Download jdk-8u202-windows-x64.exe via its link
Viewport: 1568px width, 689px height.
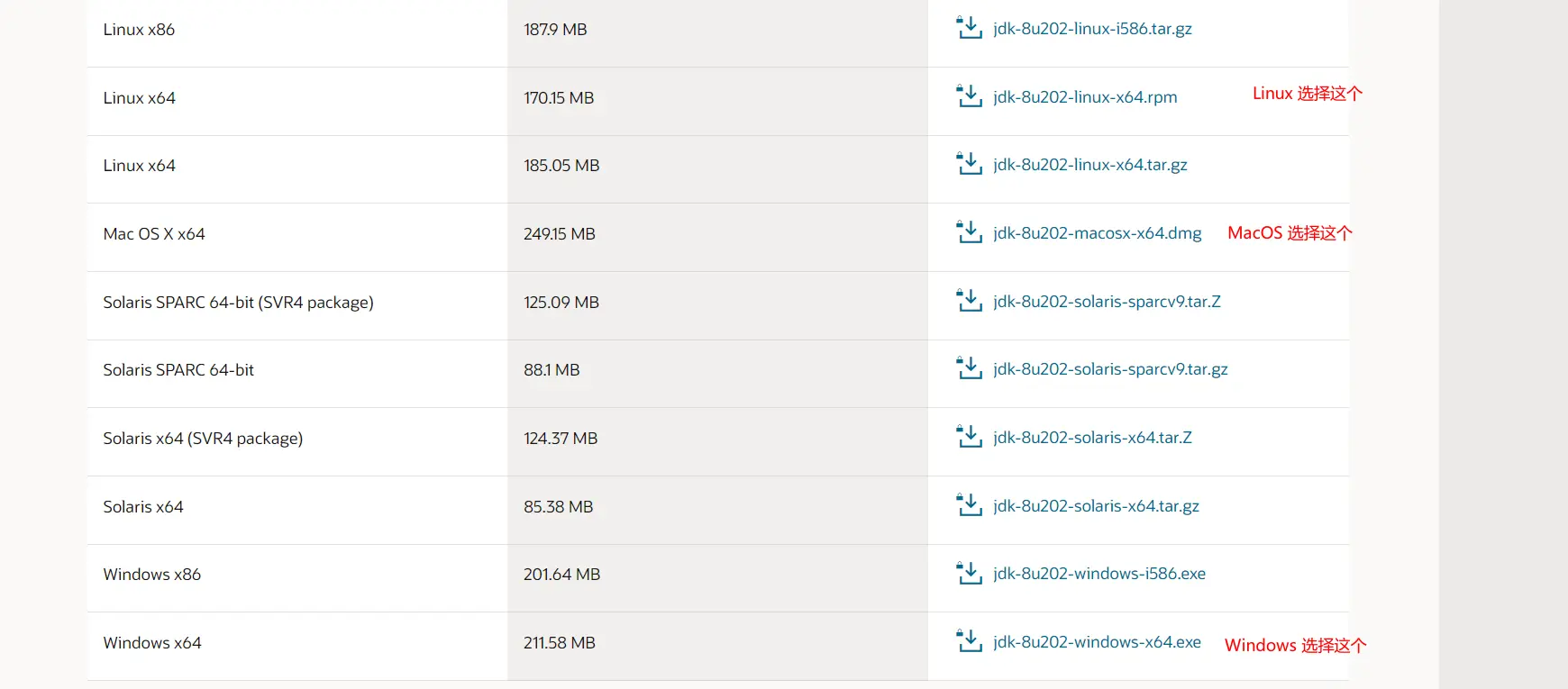pyautogui.click(x=1097, y=642)
